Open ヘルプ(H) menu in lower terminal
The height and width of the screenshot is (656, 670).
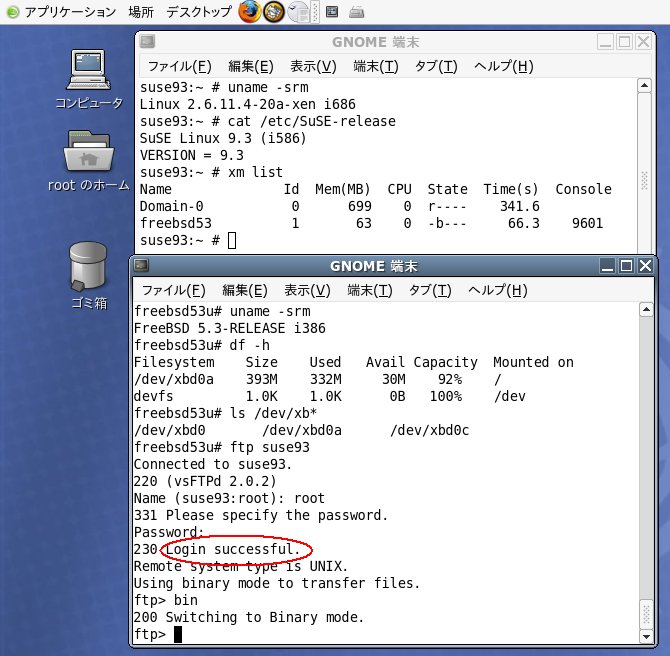pyautogui.click(x=497, y=291)
